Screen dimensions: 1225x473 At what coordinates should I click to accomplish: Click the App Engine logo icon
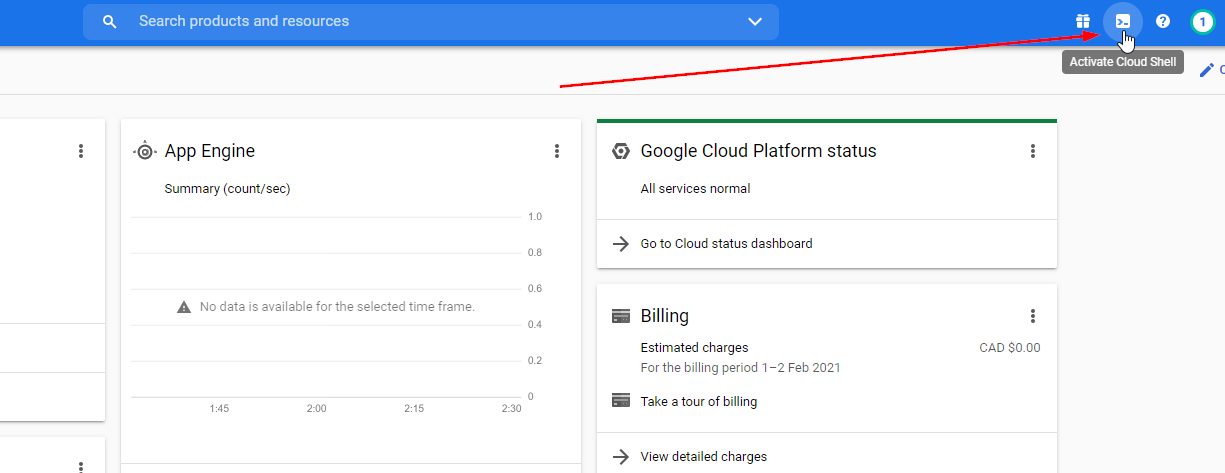coord(145,151)
